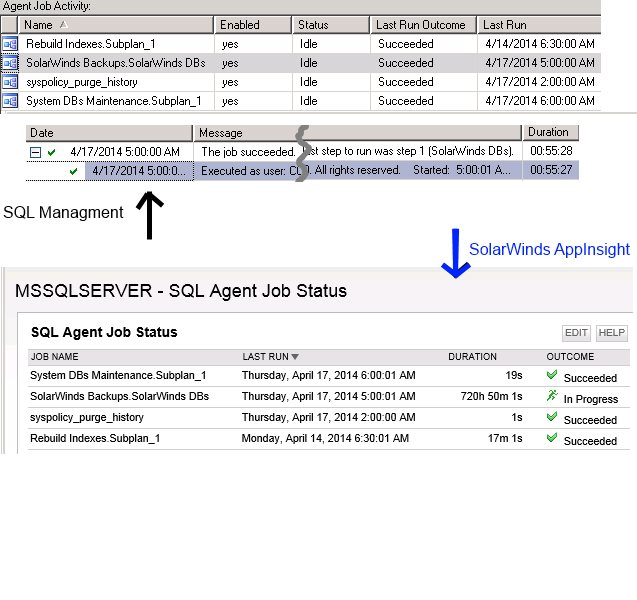
Task: Click In Progress running icon for SolarWinds Backups
Action: [x=552, y=395]
